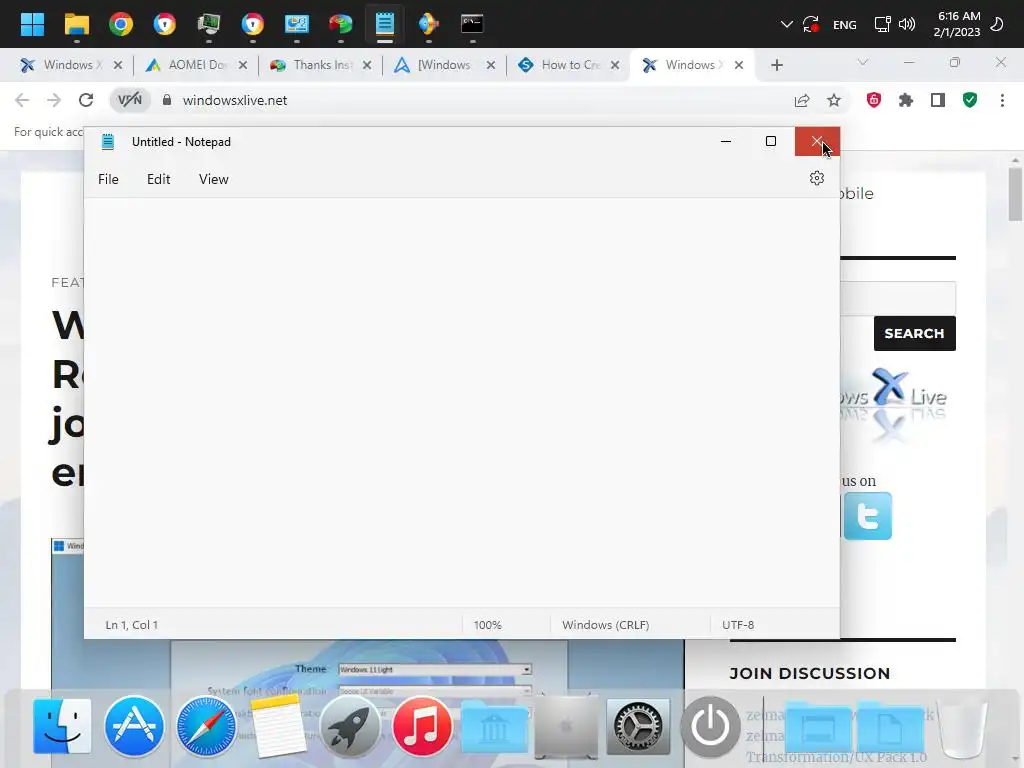This screenshot has width=1024, height=768.
Task: Open the Windows Start menu
Action: [x=32, y=24]
